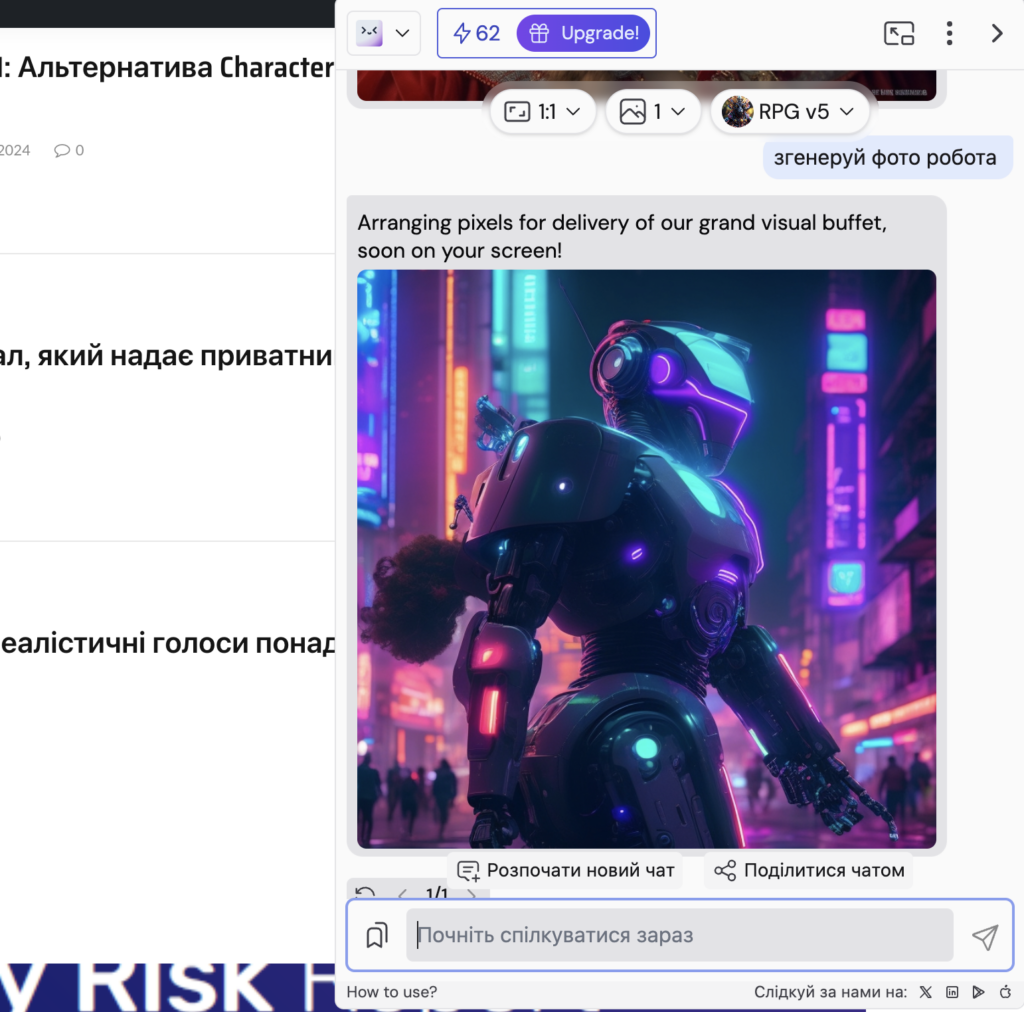Focus the Почніть спілкуватися зараз input field
The image size is (1024, 1012).
679,936
